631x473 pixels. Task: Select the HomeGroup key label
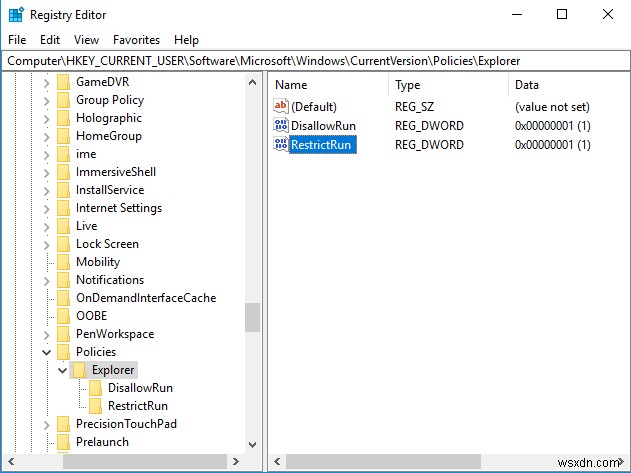(x=109, y=136)
